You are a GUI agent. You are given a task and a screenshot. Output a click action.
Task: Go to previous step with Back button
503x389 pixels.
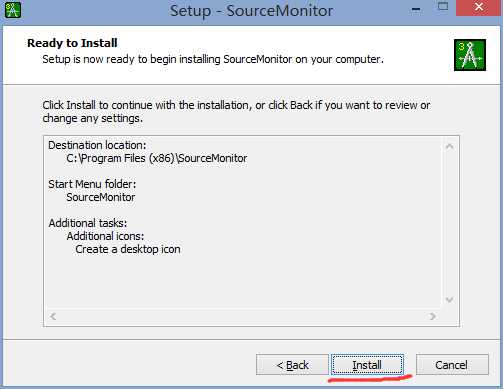pyautogui.click(x=292, y=365)
